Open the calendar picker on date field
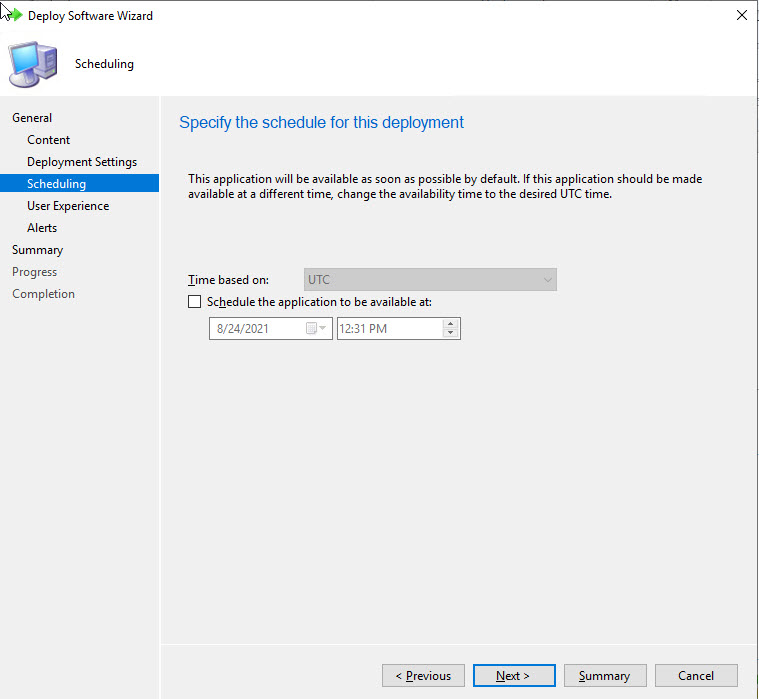The width and height of the screenshot is (759, 699). tap(311, 328)
